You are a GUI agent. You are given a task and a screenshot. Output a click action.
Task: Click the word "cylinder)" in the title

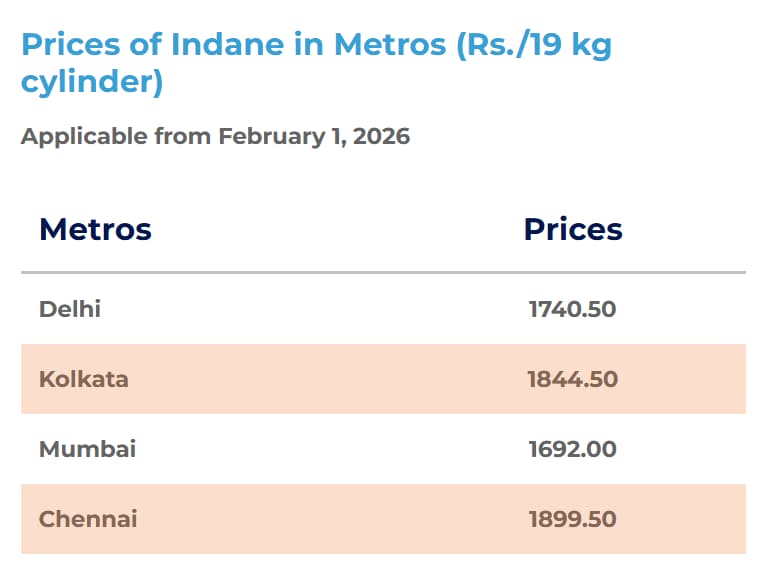click(92, 82)
